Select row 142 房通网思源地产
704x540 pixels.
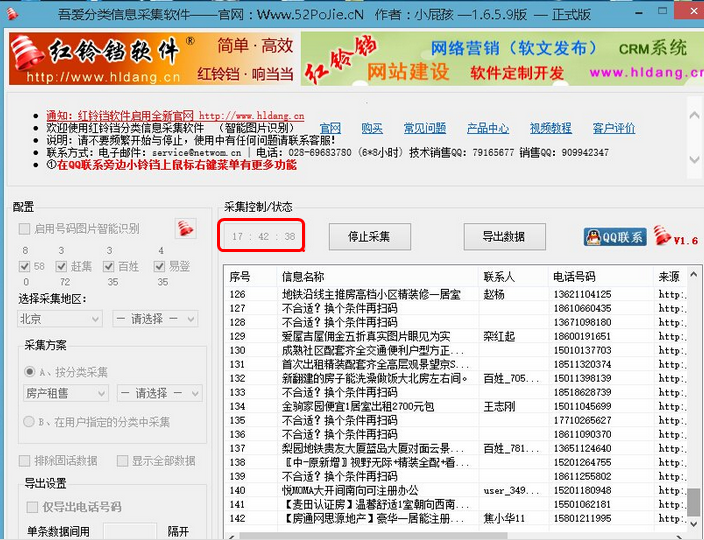[x=455, y=518]
